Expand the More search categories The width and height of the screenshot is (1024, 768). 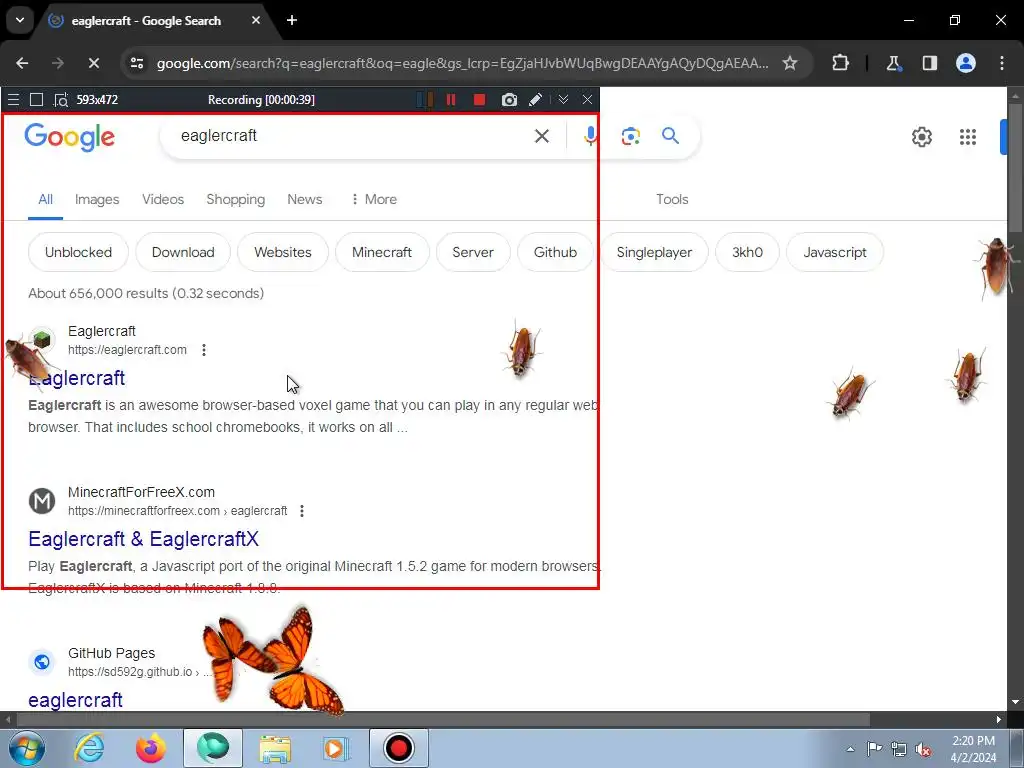(374, 199)
